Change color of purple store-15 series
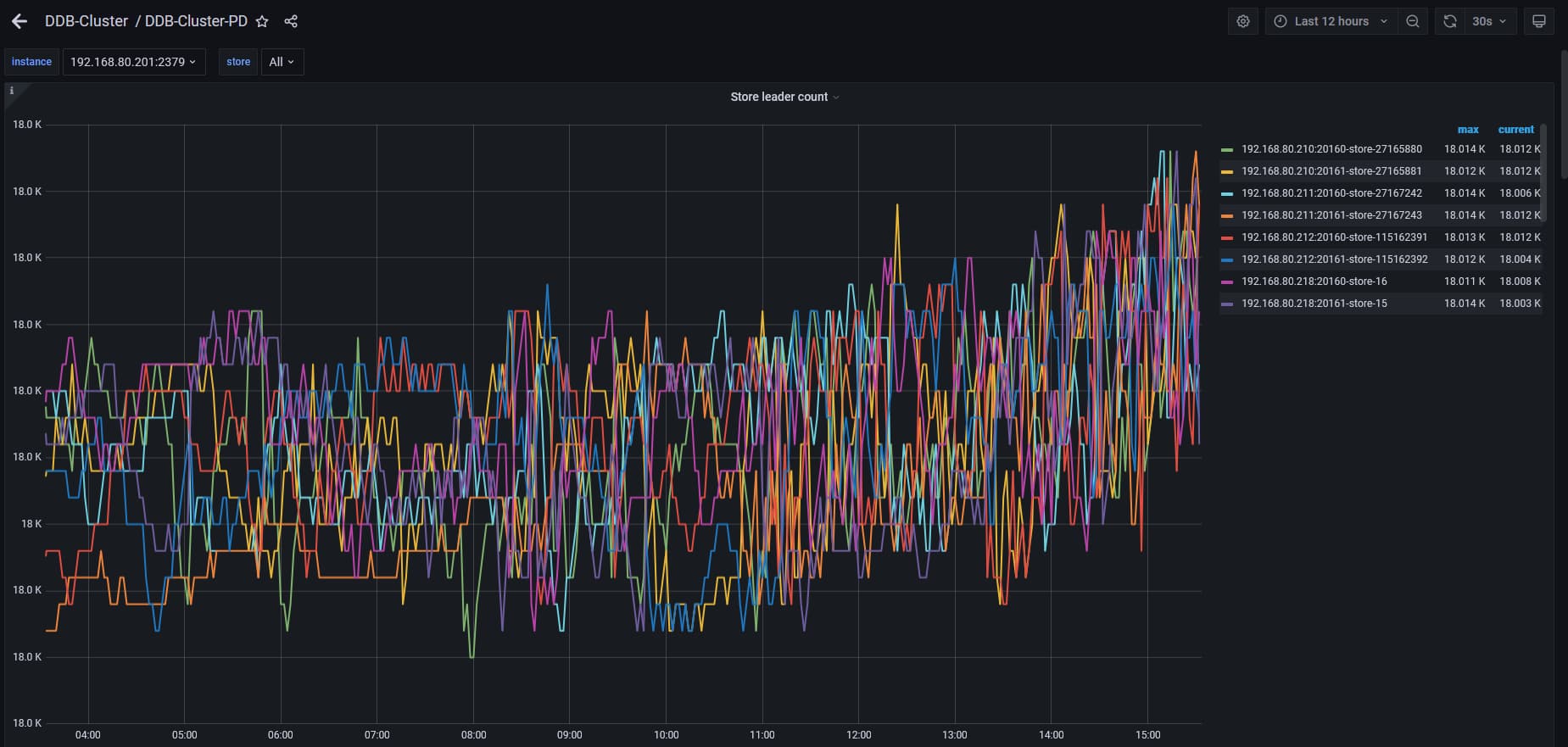Viewport: 1568px width, 747px height. pyautogui.click(x=1227, y=304)
